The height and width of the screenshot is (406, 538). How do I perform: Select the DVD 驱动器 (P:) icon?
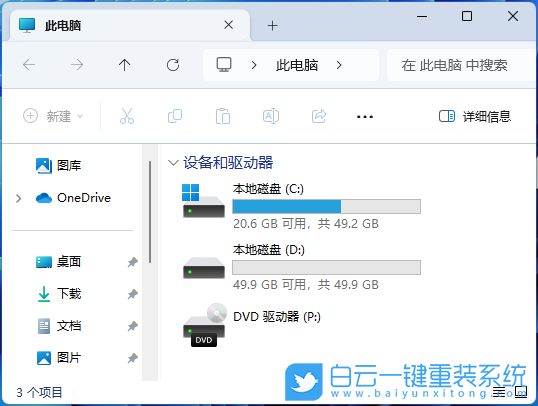click(204, 325)
